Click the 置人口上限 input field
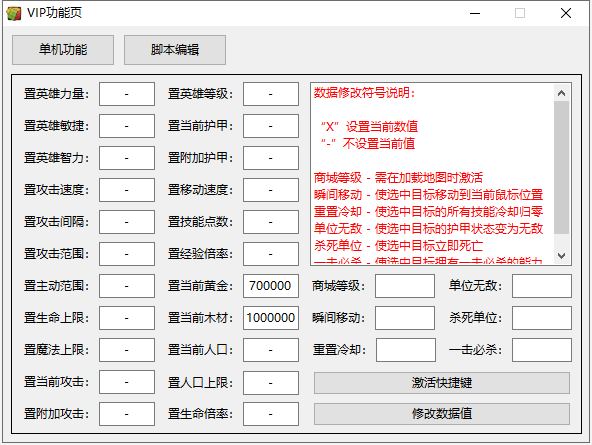The image size is (592, 445). click(x=271, y=383)
